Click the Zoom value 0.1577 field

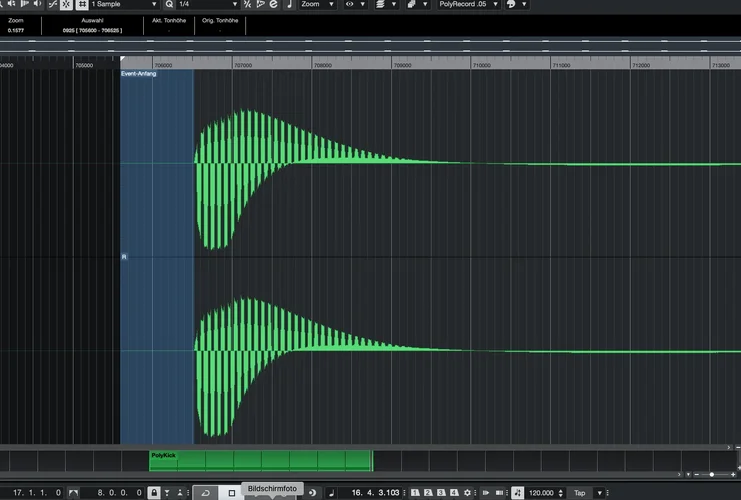pyautogui.click(x=16, y=30)
